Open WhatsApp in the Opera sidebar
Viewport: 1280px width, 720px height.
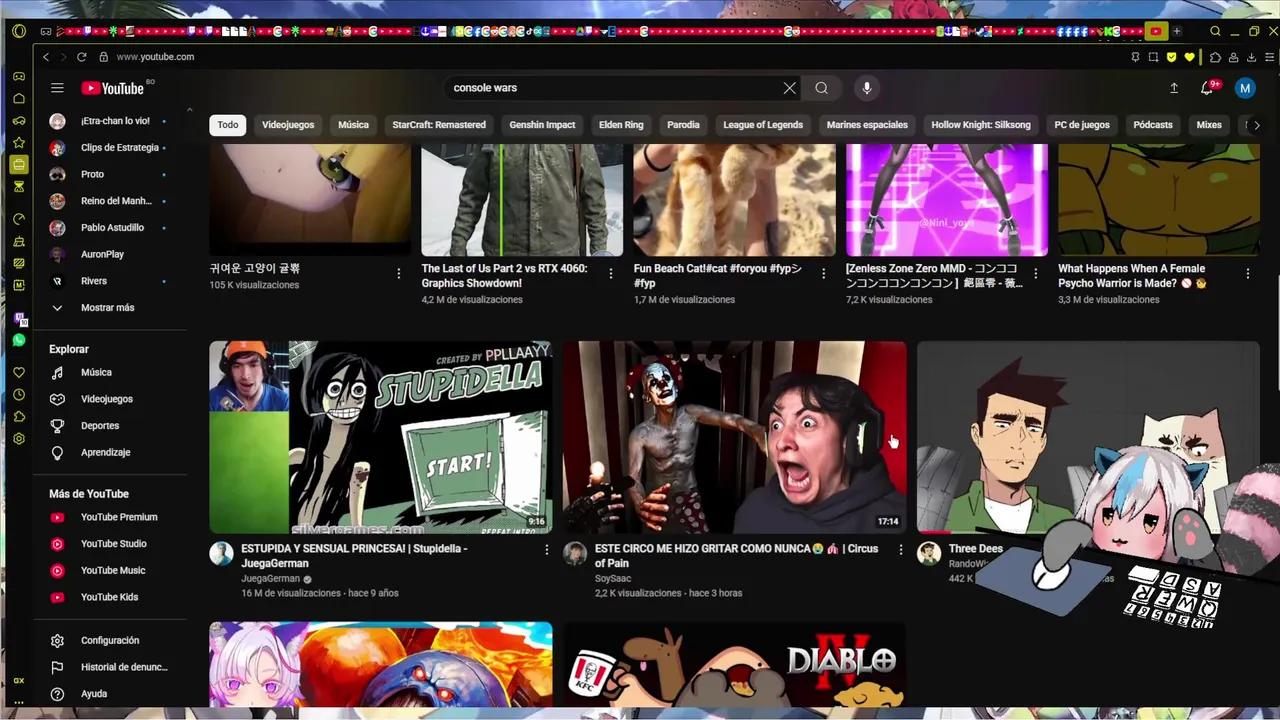coord(18,340)
